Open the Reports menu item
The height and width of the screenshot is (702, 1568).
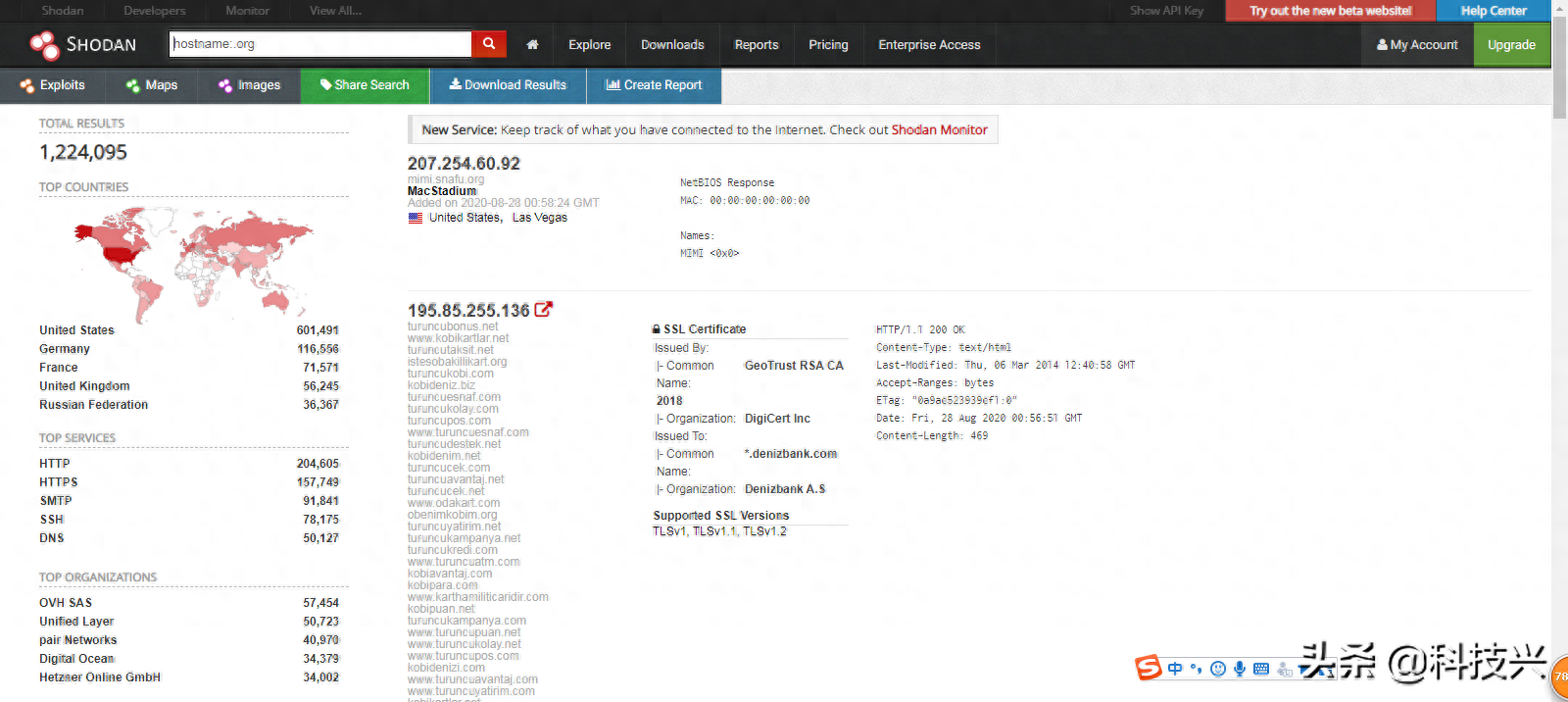(x=757, y=45)
